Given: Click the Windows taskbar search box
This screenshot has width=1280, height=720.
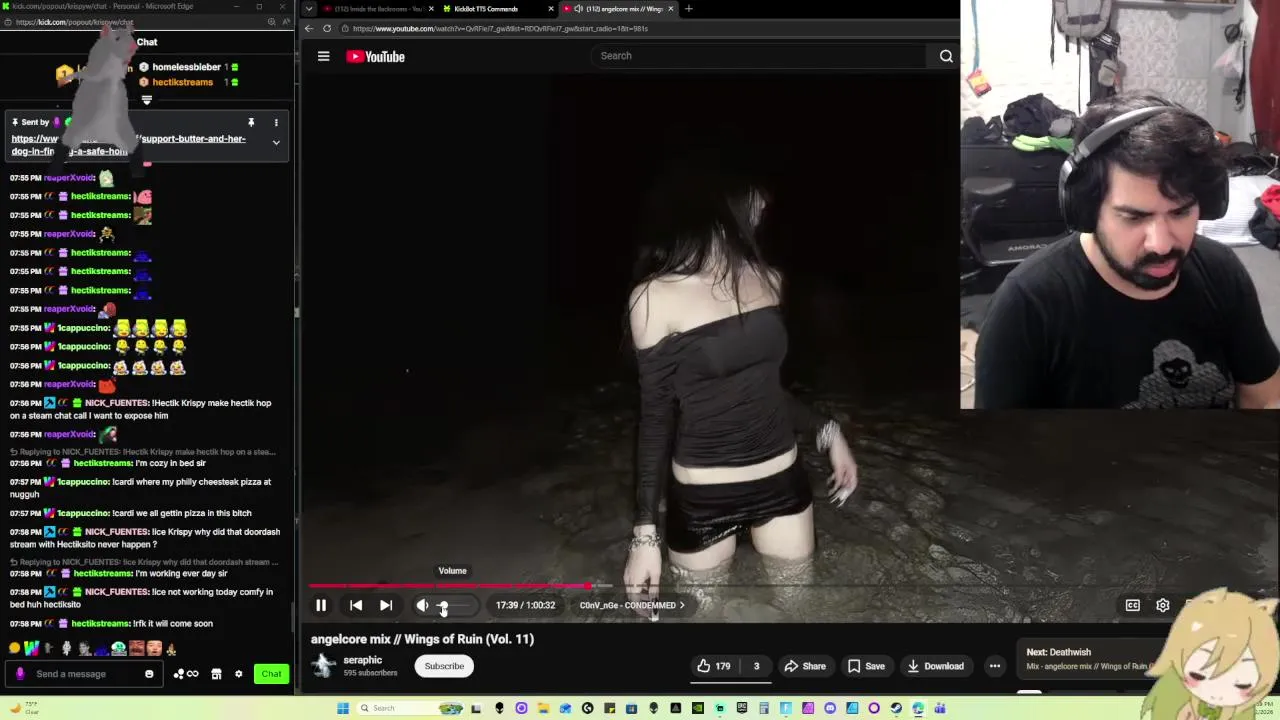Looking at the screenshot, I should click(410, 708).
